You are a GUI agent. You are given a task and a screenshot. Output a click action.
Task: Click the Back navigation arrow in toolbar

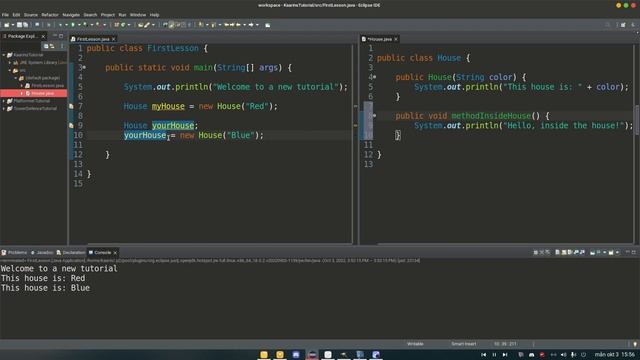click(238, 25)
